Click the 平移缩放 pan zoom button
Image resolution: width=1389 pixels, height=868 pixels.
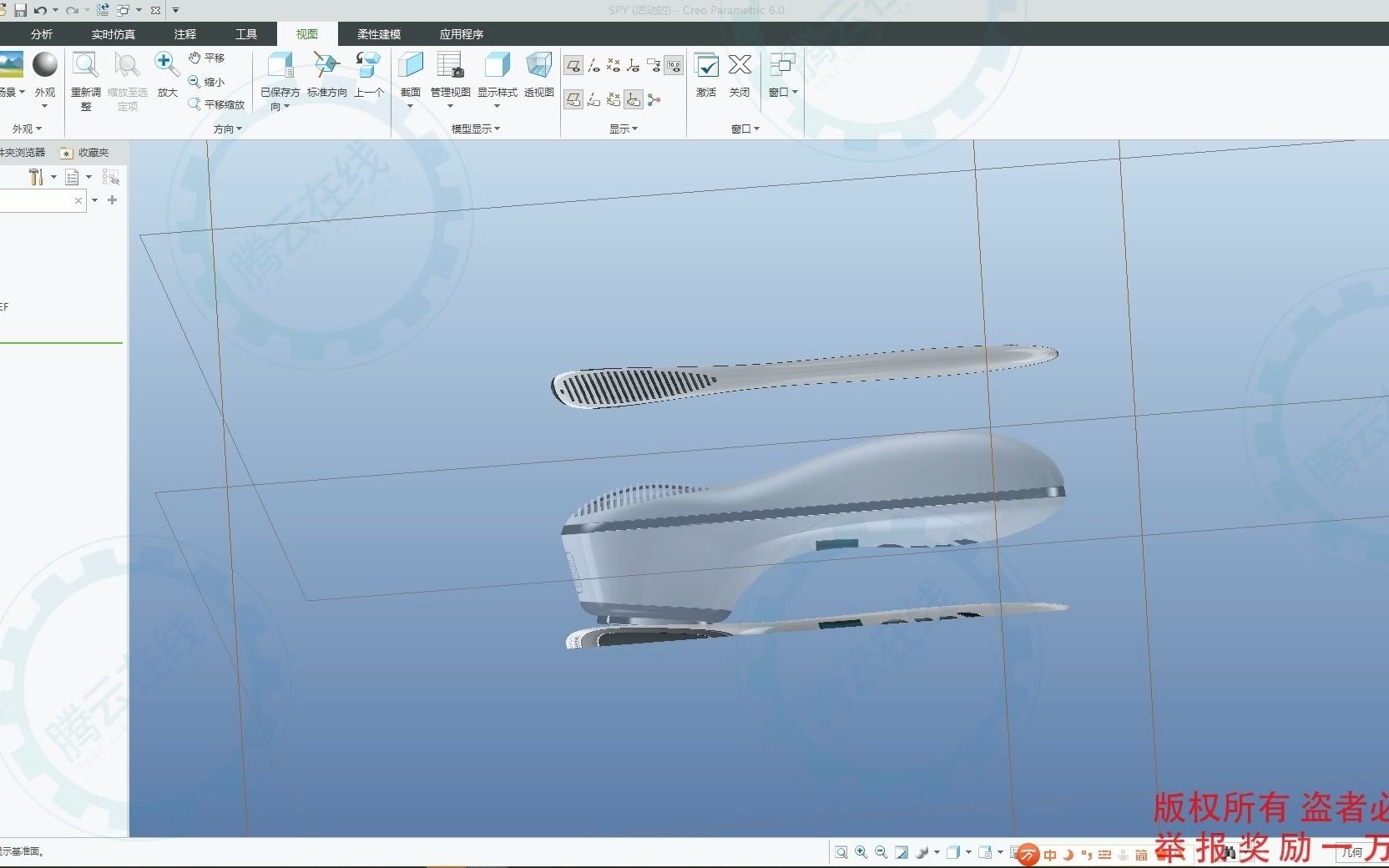pos(216,104)
